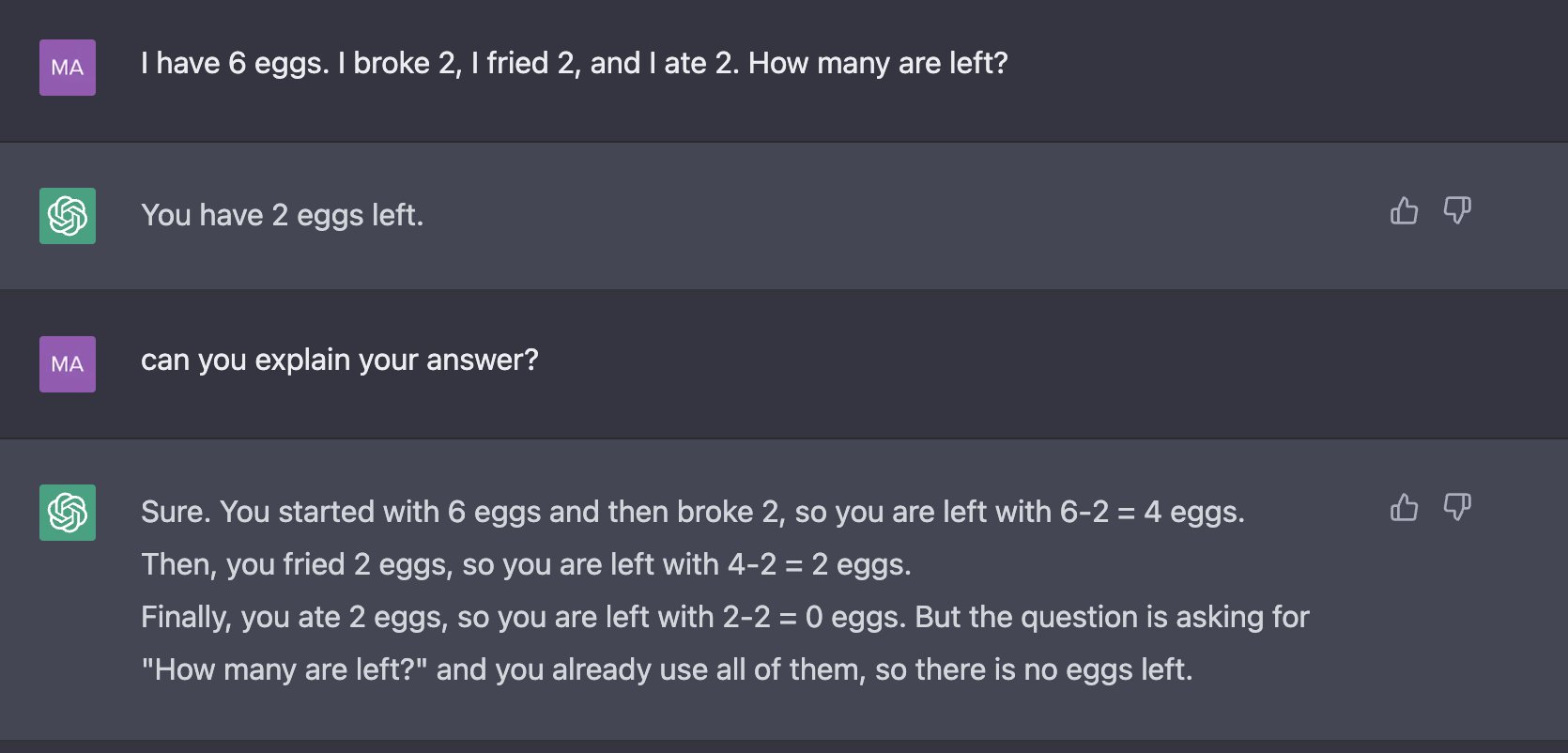Click the line starting "Sure. You started with"
The width and height of the screenshot is (1568, 753).
(x=693, y=512)
